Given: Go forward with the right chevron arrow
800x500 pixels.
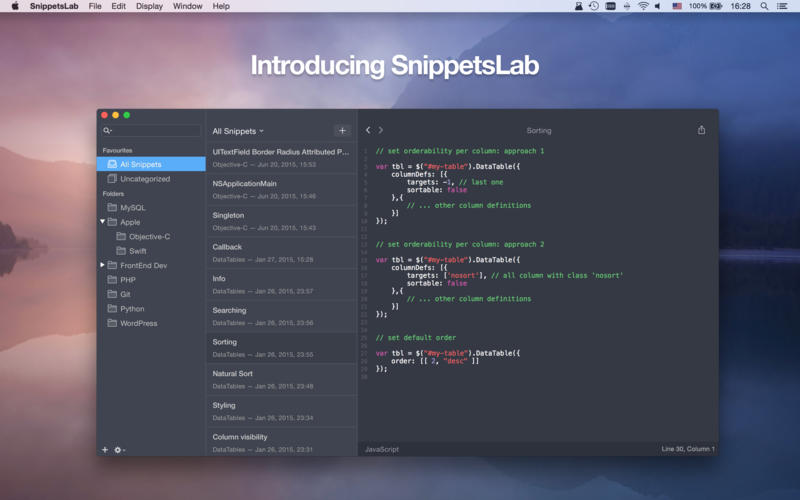Looking at the screenshot, I should pos(381,130).
